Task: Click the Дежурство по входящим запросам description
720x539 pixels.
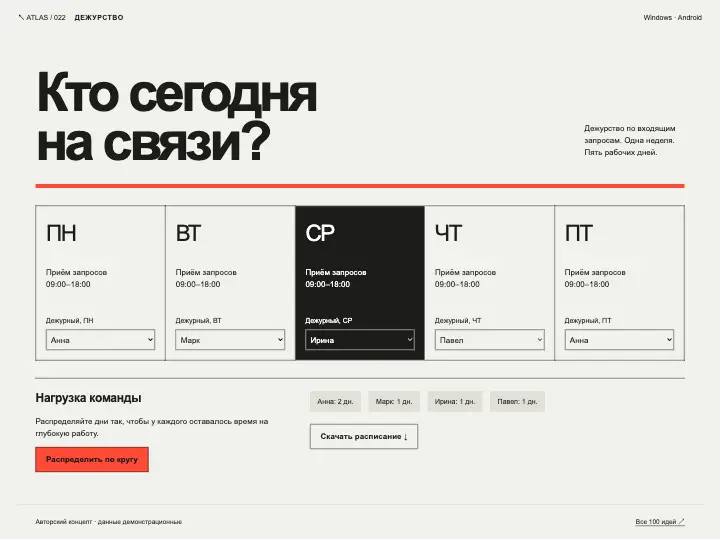Action: click(x=630, y=140)
